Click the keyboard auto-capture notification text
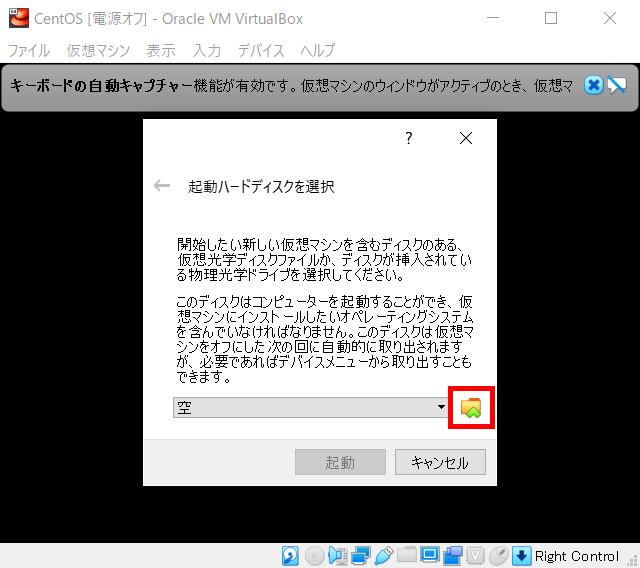Image resolution: width=640 pixels, height=568 pixels. [291, 86]
